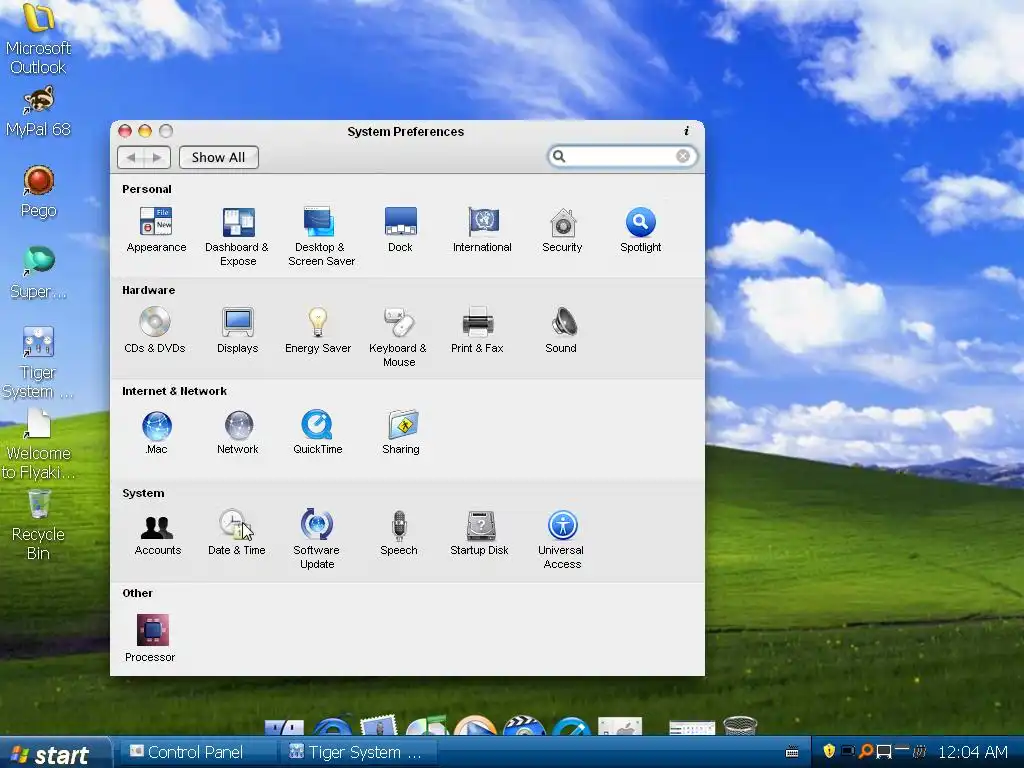Viewport: 1024px width, 768px height.
Task: Open the Security preference pane
Action: point(562,229)
